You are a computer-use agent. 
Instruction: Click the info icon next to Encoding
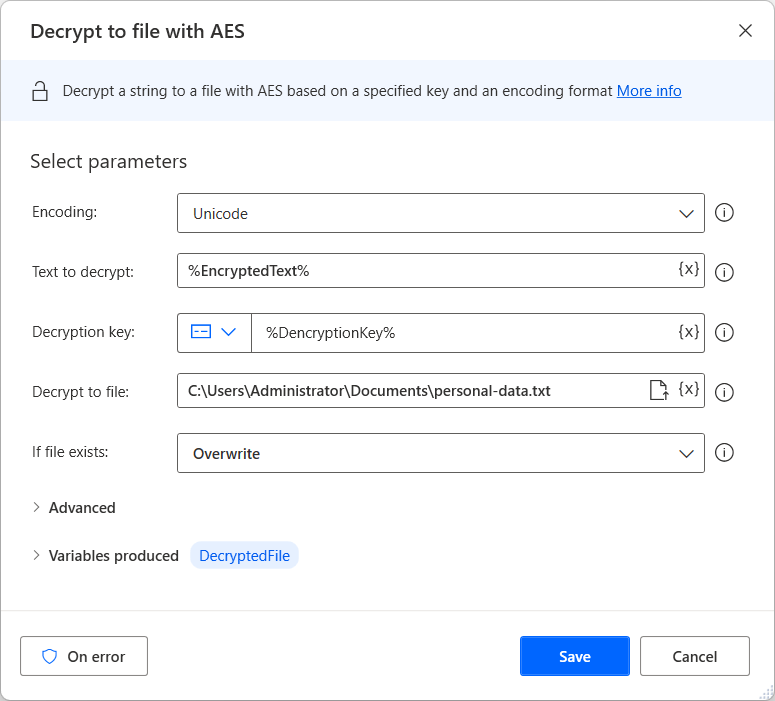pos(725,213)
